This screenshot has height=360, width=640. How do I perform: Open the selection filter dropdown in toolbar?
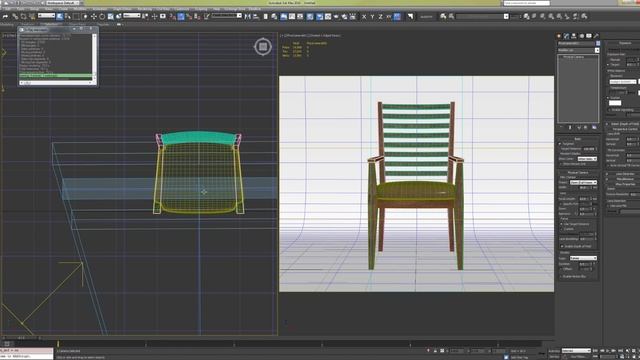[x=47, y=16]
